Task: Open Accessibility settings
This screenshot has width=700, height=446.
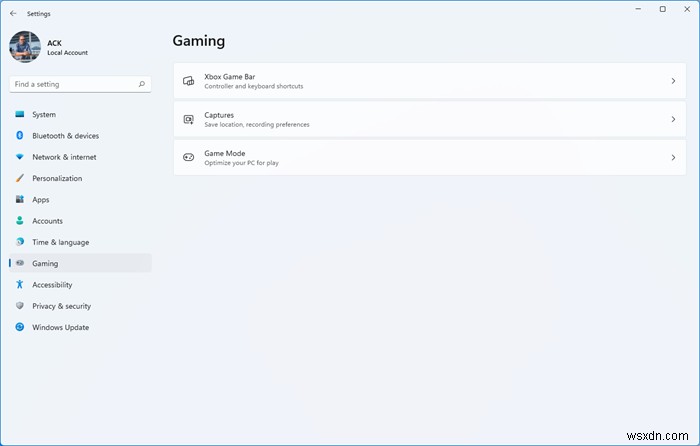Action: point(80,285)
